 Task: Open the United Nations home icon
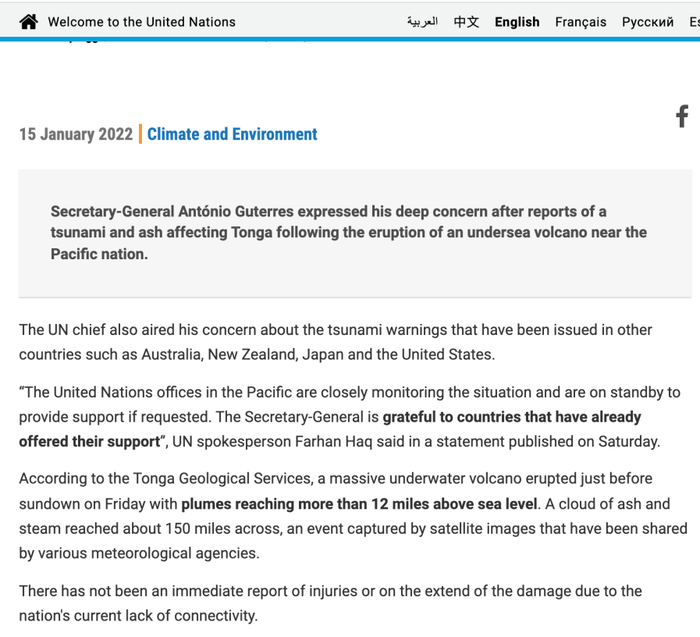coord(29,22)
